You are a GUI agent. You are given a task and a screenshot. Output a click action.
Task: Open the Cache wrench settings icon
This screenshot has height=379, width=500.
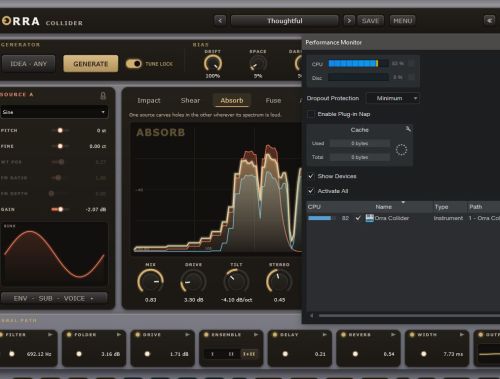click(408, 129)
